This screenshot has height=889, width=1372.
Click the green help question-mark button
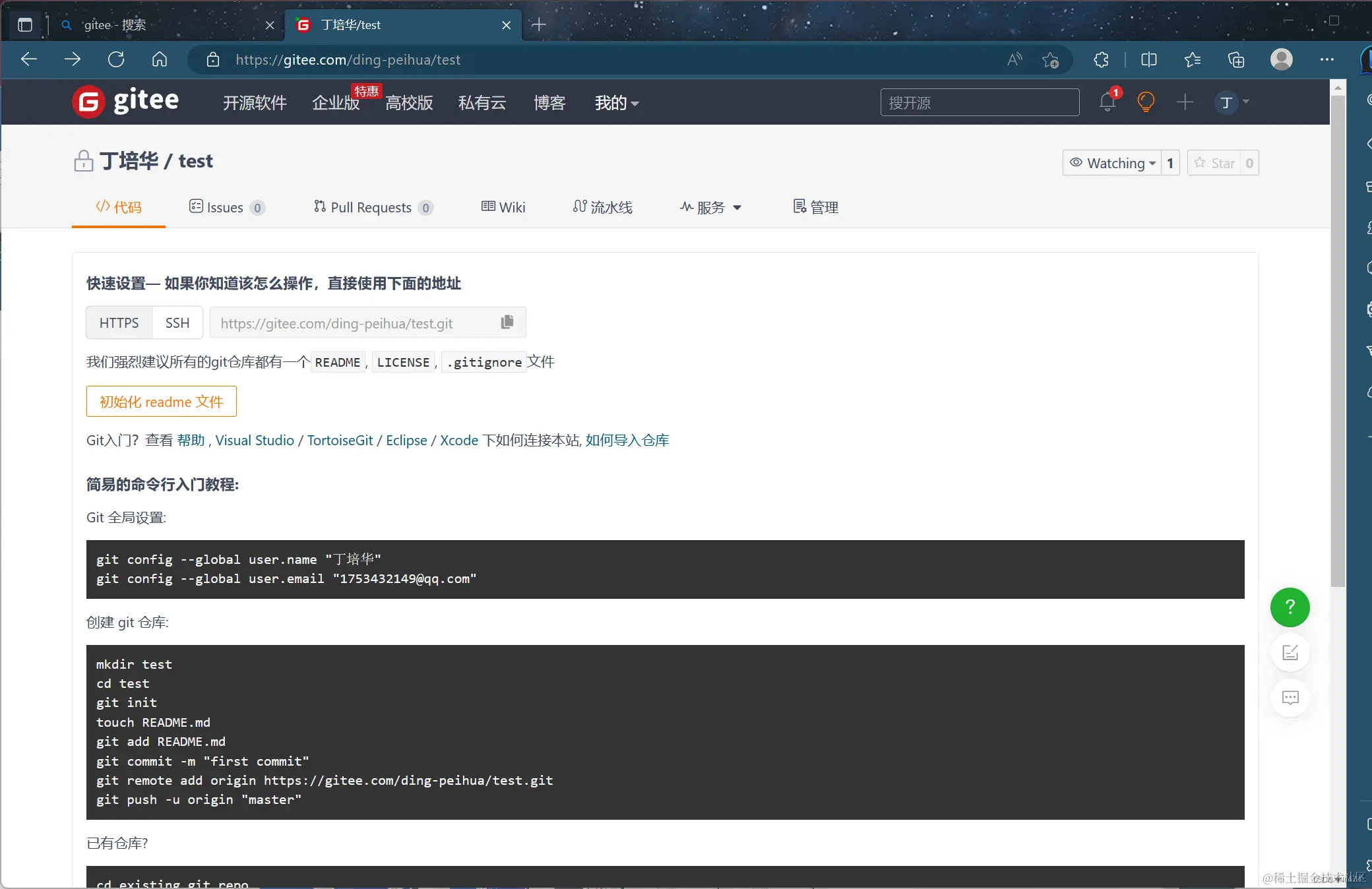1290,607
